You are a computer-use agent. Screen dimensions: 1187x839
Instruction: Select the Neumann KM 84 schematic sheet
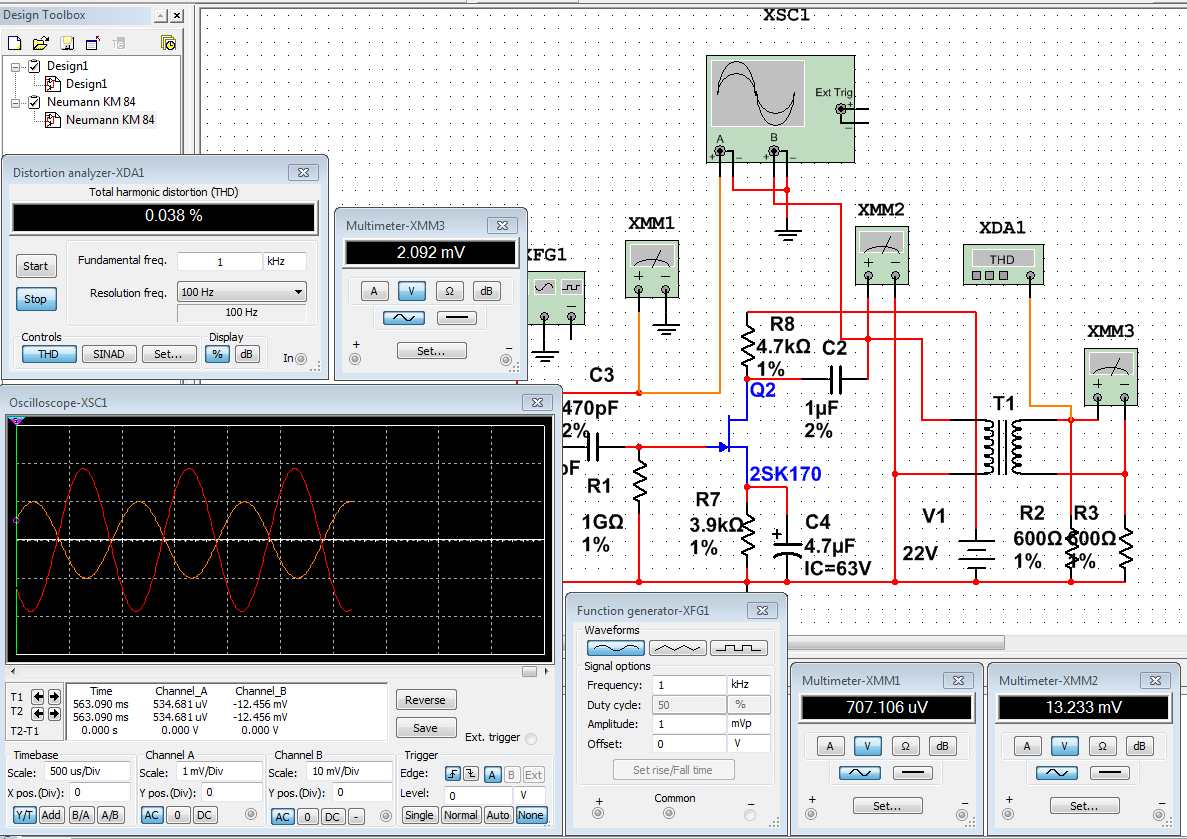109,120
